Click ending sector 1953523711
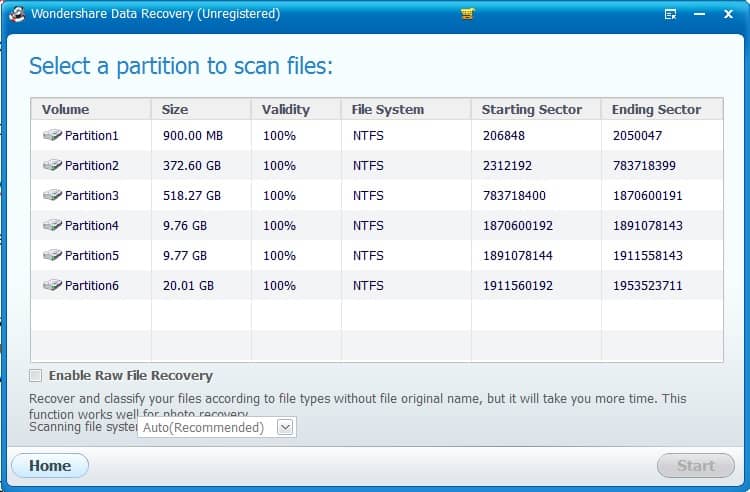This screenshot has width=750, height=492. pyautogui.click(x=648, y=286)
